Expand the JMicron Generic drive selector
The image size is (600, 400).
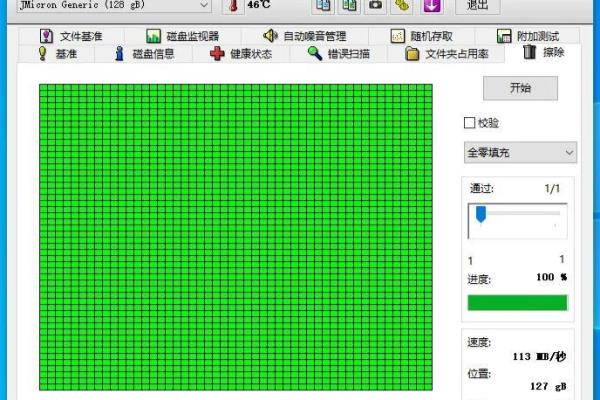tap(204, 5)
